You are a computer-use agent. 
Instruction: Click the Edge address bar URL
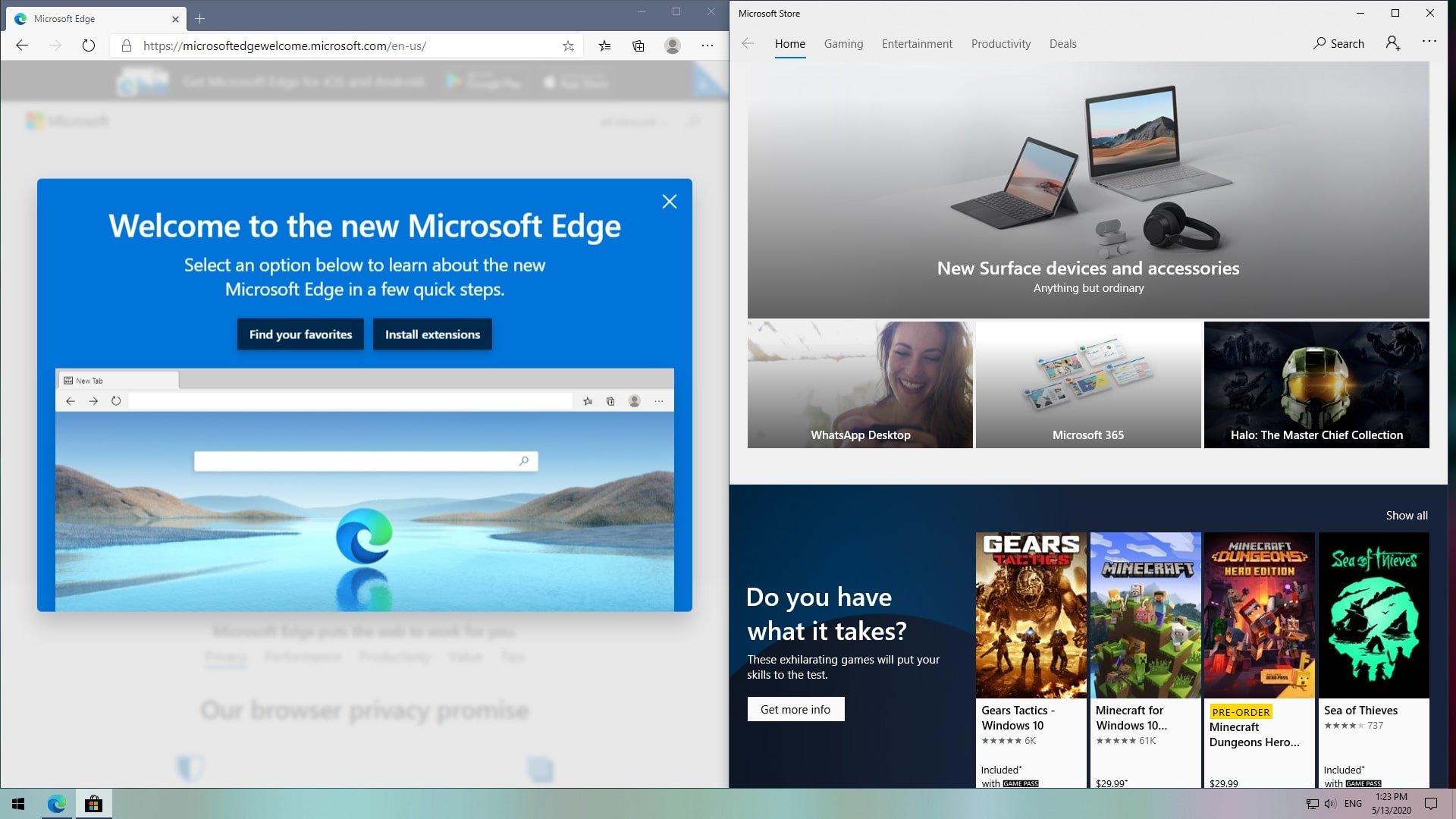pyautogui.click(x=284, y=45)
